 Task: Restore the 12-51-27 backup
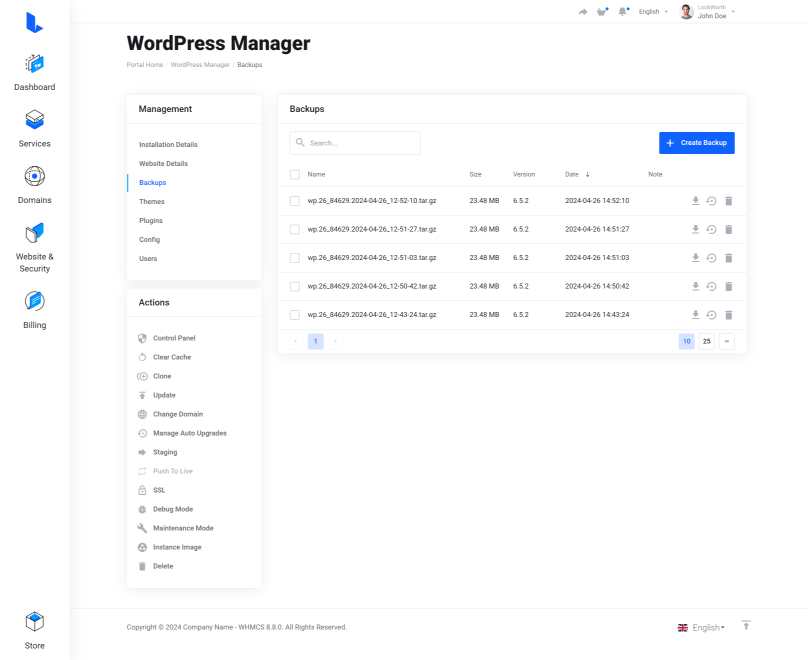711,229
